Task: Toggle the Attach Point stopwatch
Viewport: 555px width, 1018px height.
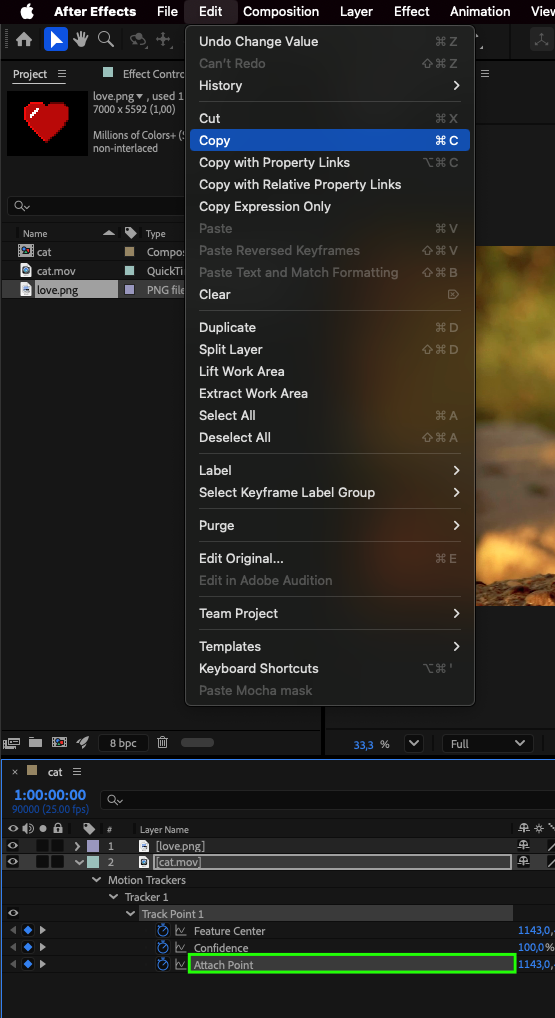Action: click(162, 965)
